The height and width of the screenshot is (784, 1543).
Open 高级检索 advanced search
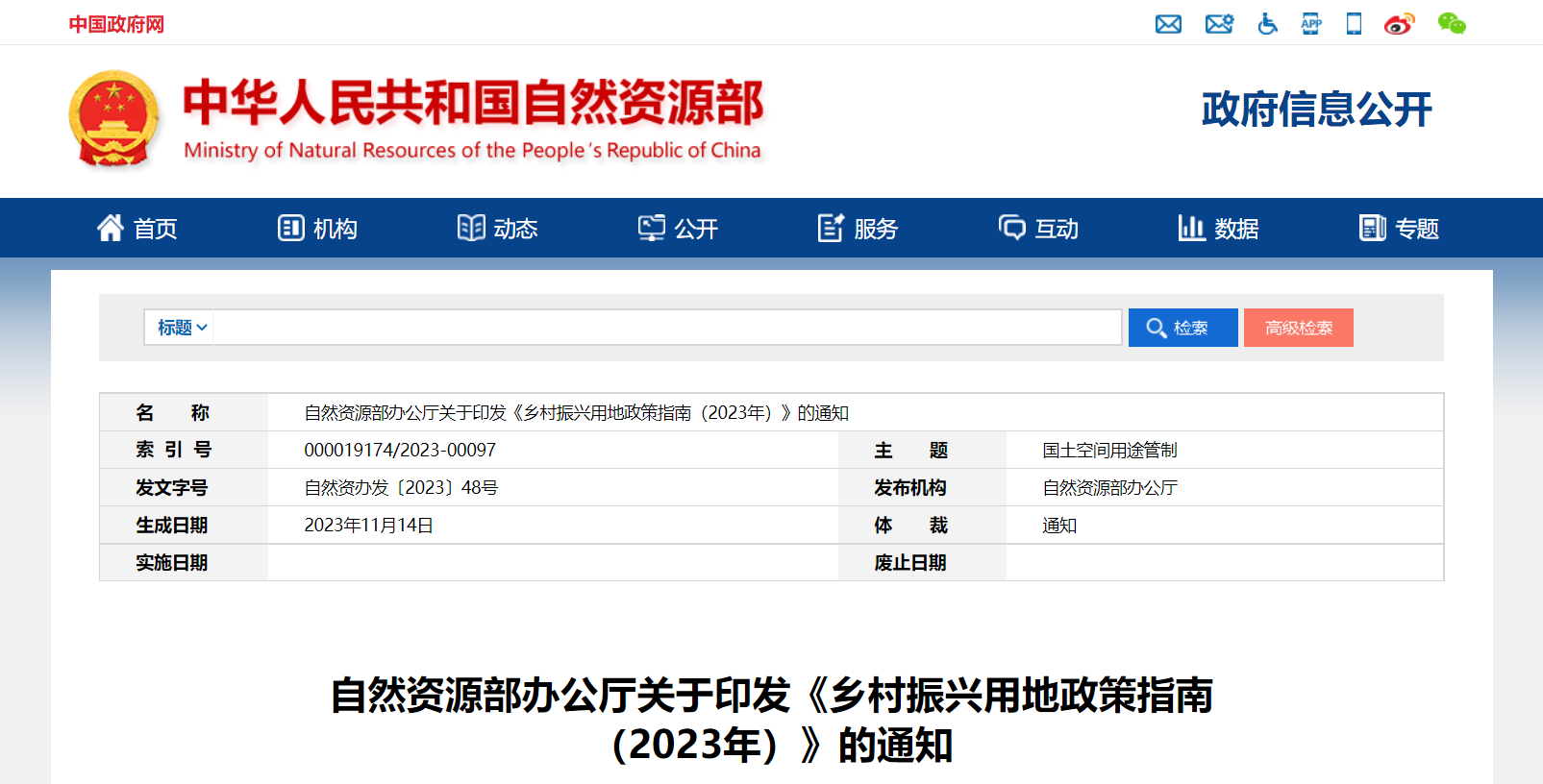click(x=1298, y=328)
